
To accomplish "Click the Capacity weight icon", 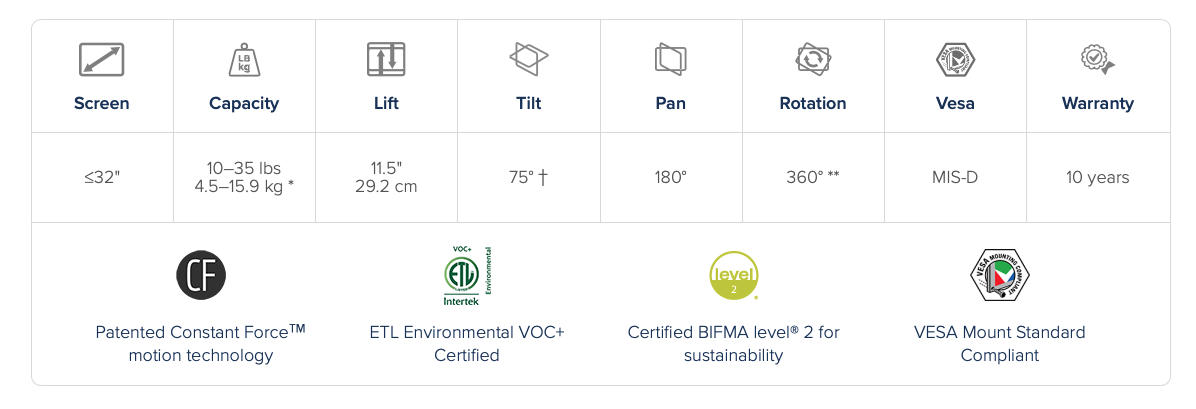I will [x=244, y=60].
